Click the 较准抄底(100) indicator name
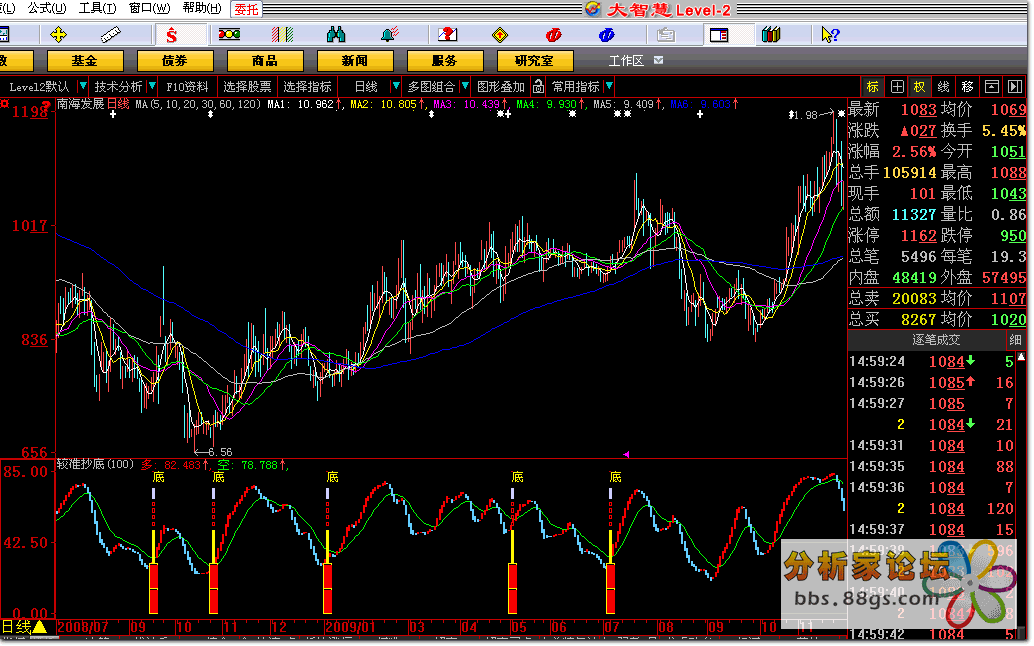This screenshot has height=646, width=1034. [95, 464]
